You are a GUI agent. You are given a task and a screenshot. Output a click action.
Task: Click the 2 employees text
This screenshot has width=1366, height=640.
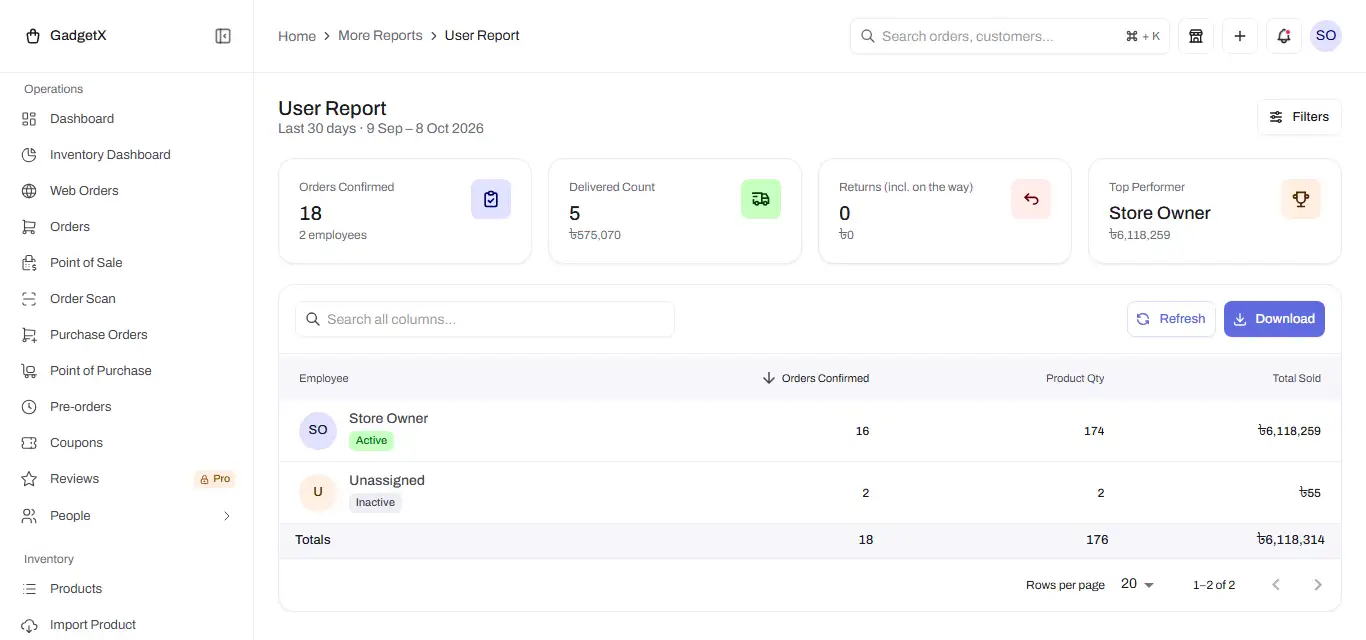click(333, 235)
